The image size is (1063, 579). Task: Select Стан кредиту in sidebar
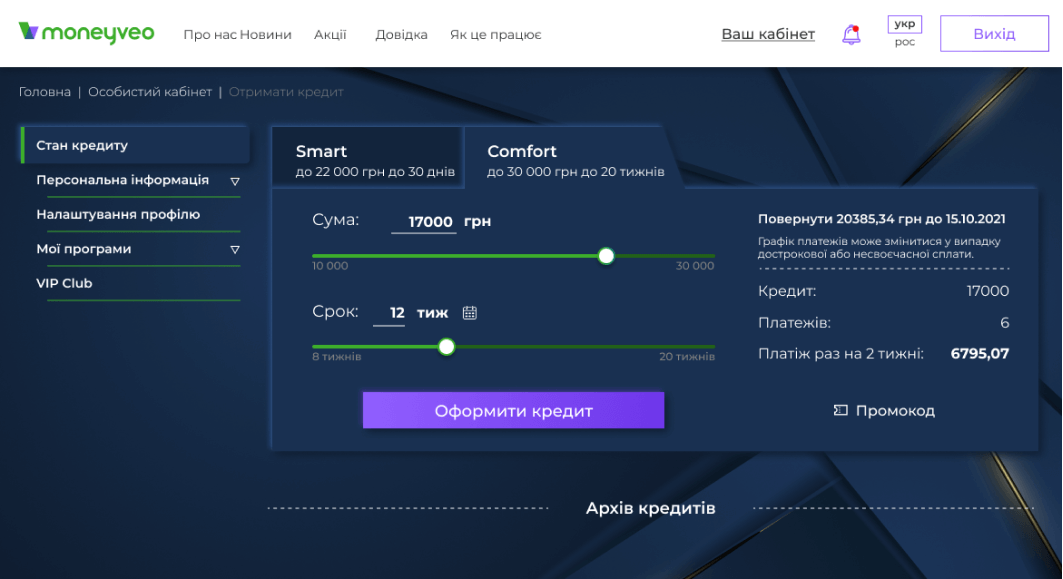136,145
